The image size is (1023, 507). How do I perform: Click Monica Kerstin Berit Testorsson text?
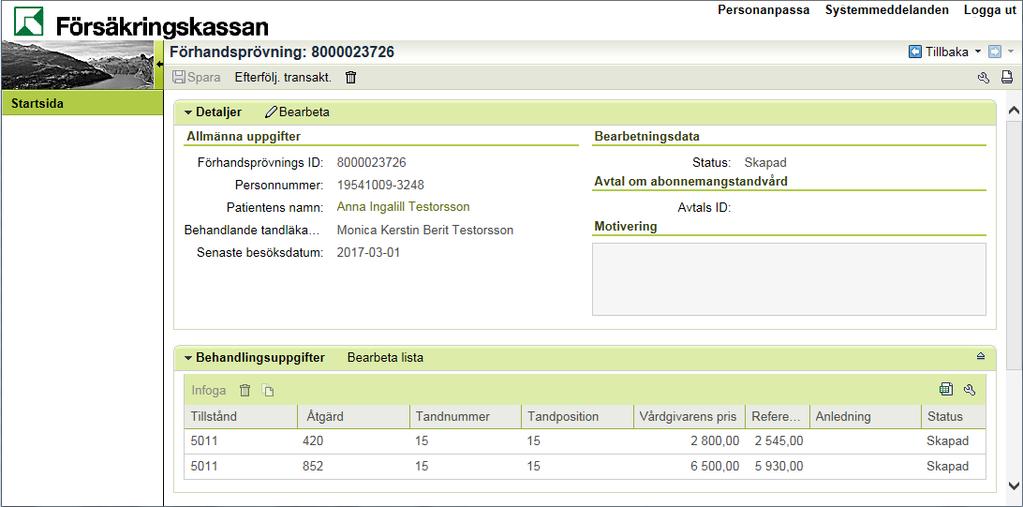click(x=425, y=230)
